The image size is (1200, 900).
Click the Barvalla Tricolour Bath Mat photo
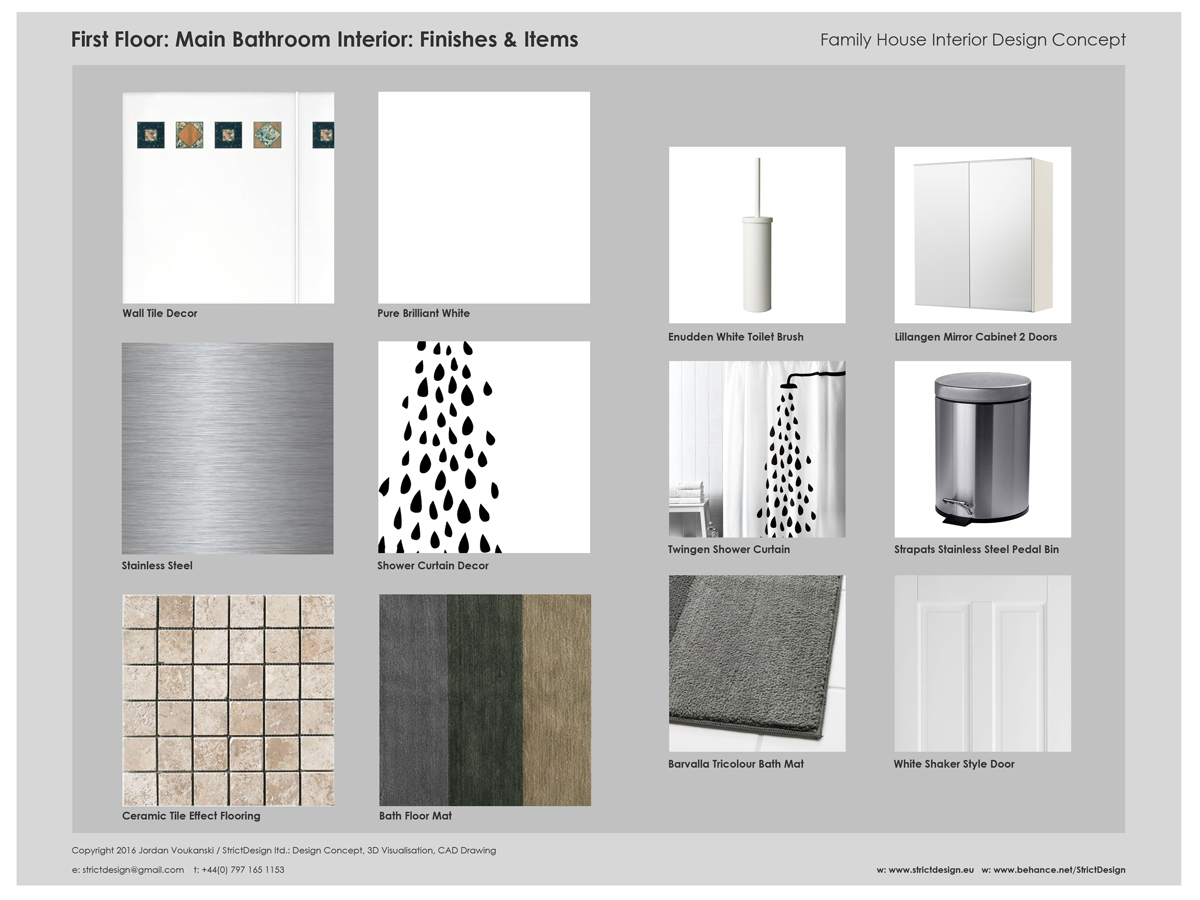coord(757,663)
